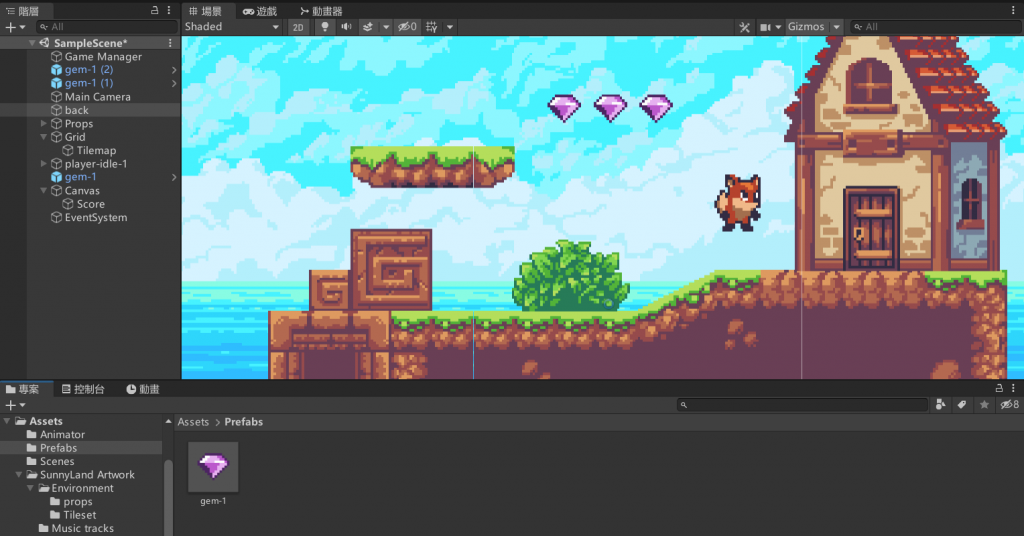Open the scene camera dropdown arrow
Image resolution: width=1024 pixels, height=536 pixels.
pos(778,27)
